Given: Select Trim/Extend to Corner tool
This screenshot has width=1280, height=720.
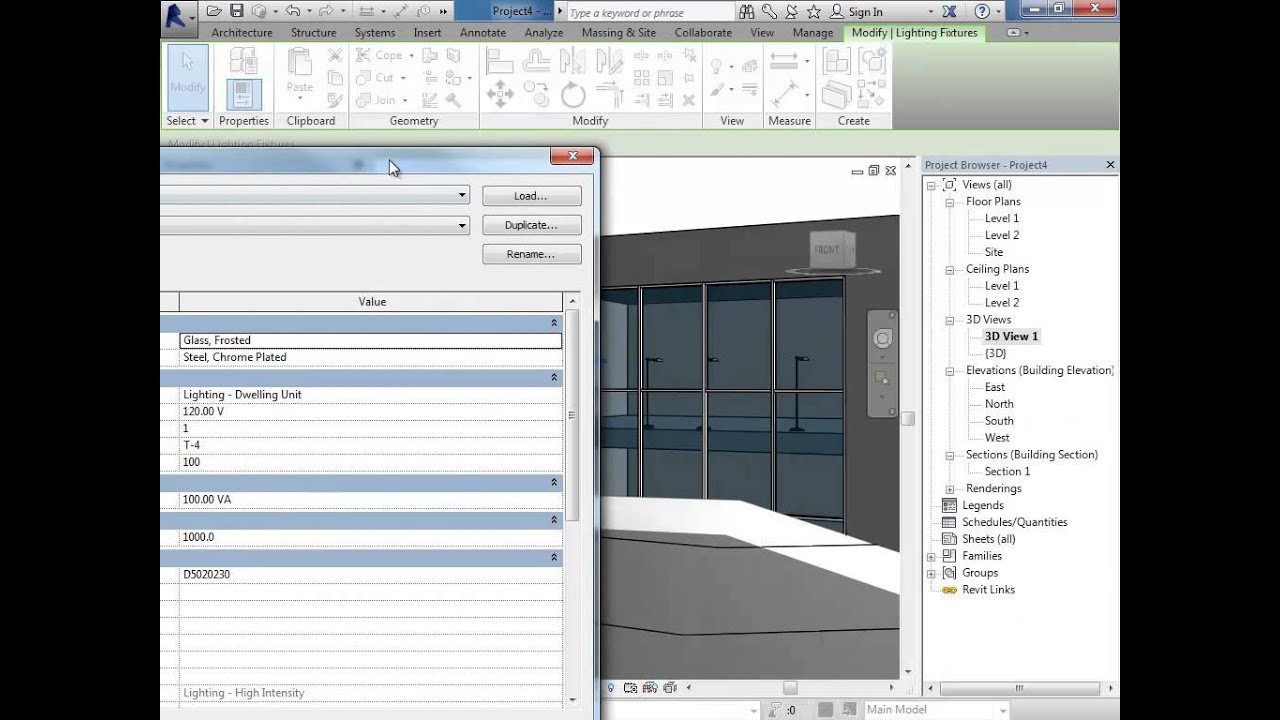Looking at the screenshot, I should tap(609, 96).
